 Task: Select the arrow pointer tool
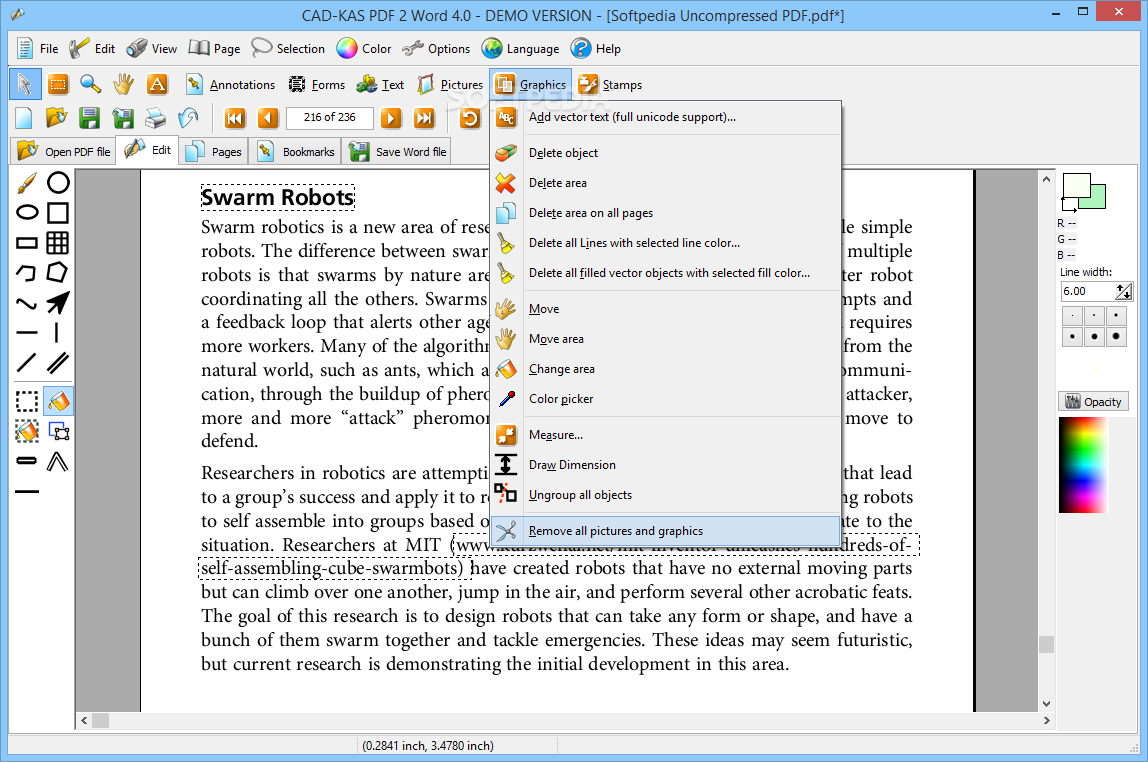[x=25, y=84]
